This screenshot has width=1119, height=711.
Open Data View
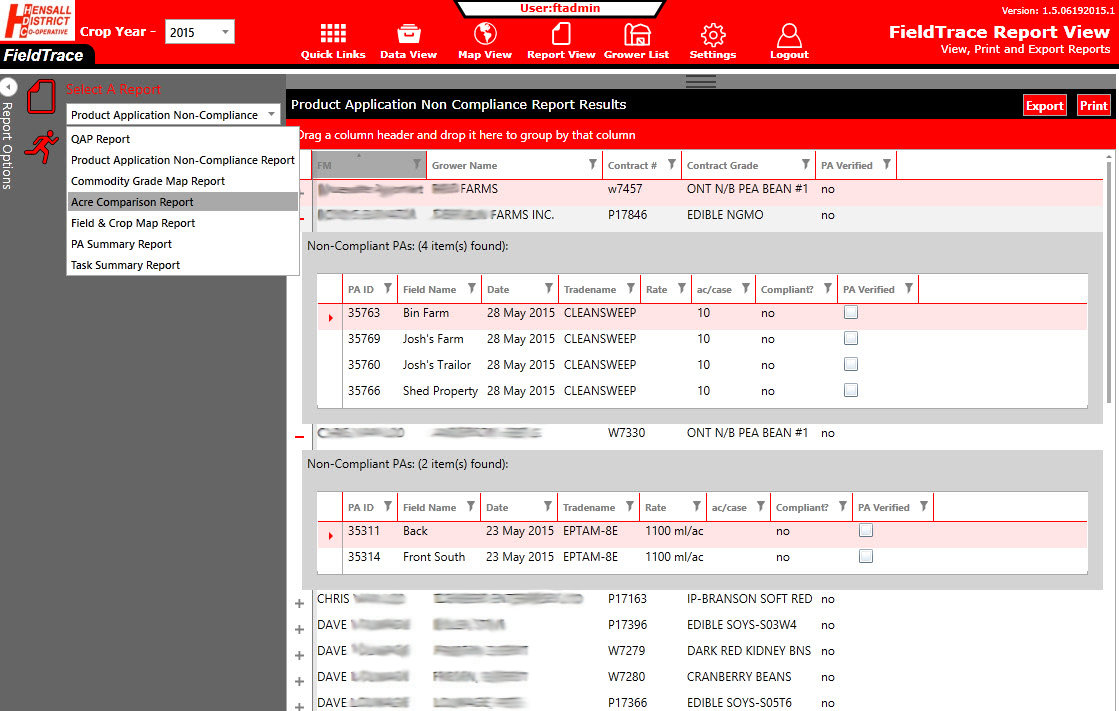pyautogui.click(x=408, y=34)
